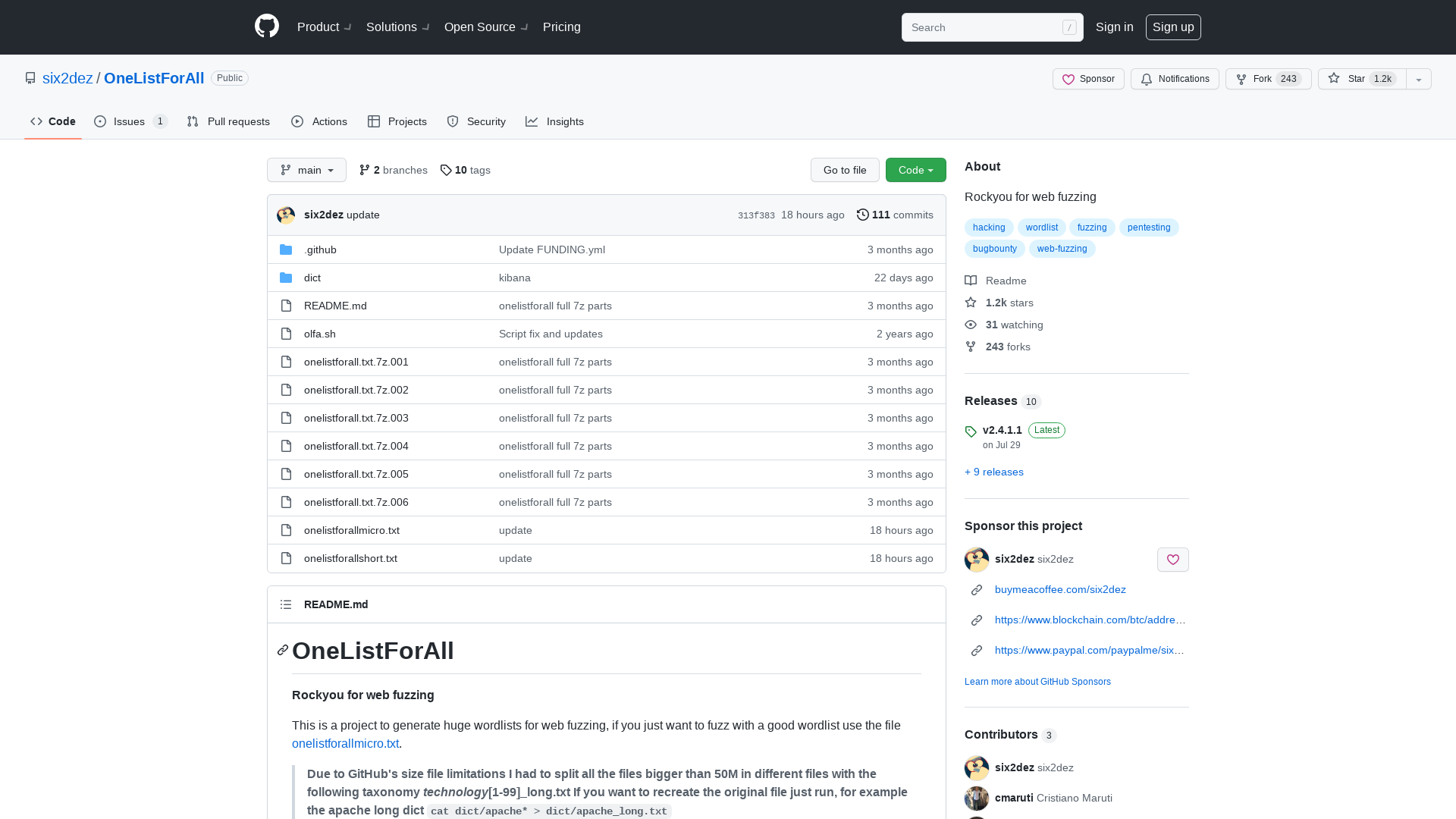The height and width of the screenshot is (819, 1456).
Task: Select the wordlist topic tag
Action: coord(1041,227)
